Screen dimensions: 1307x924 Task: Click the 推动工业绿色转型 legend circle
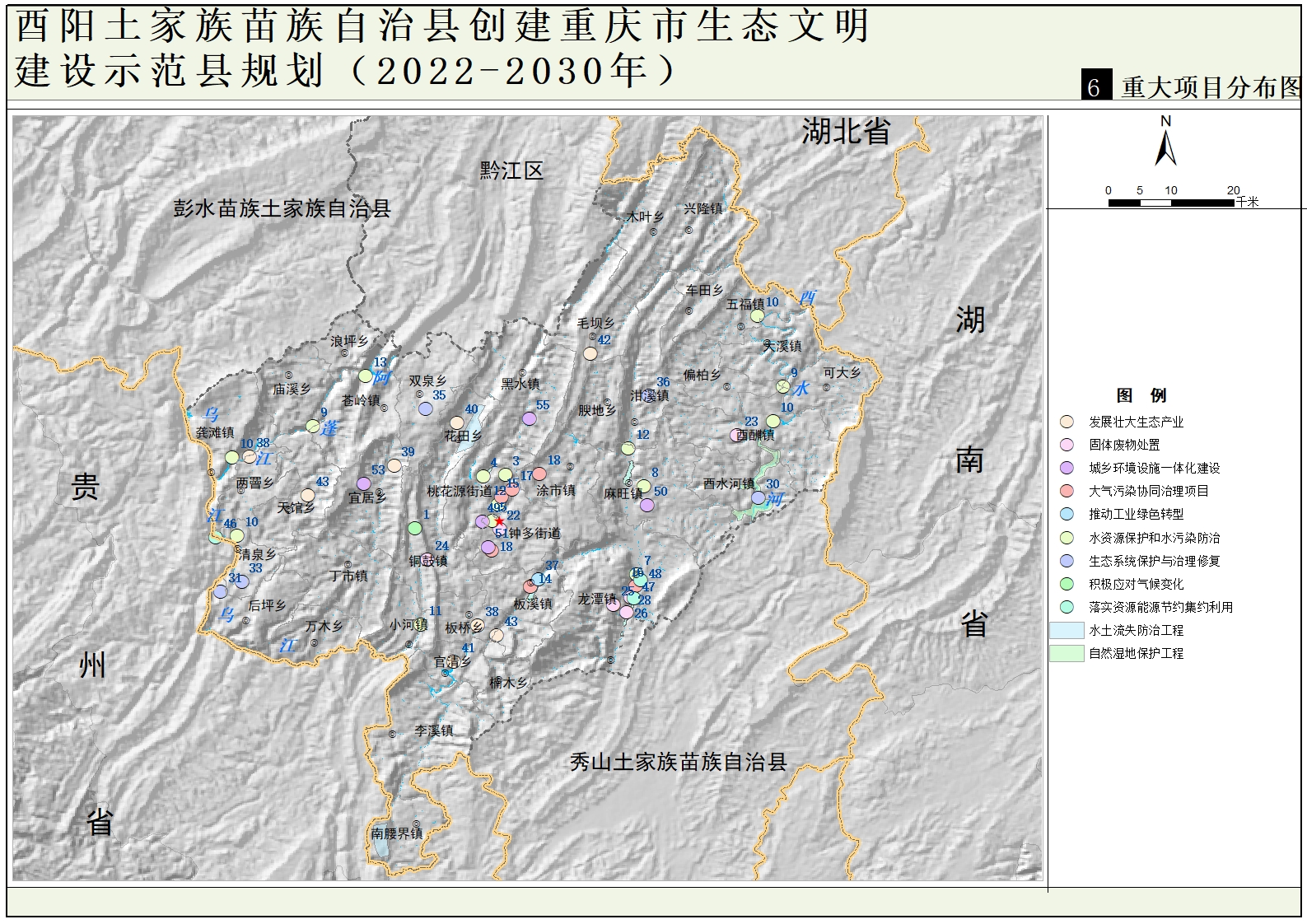[x=1067, y=514]
